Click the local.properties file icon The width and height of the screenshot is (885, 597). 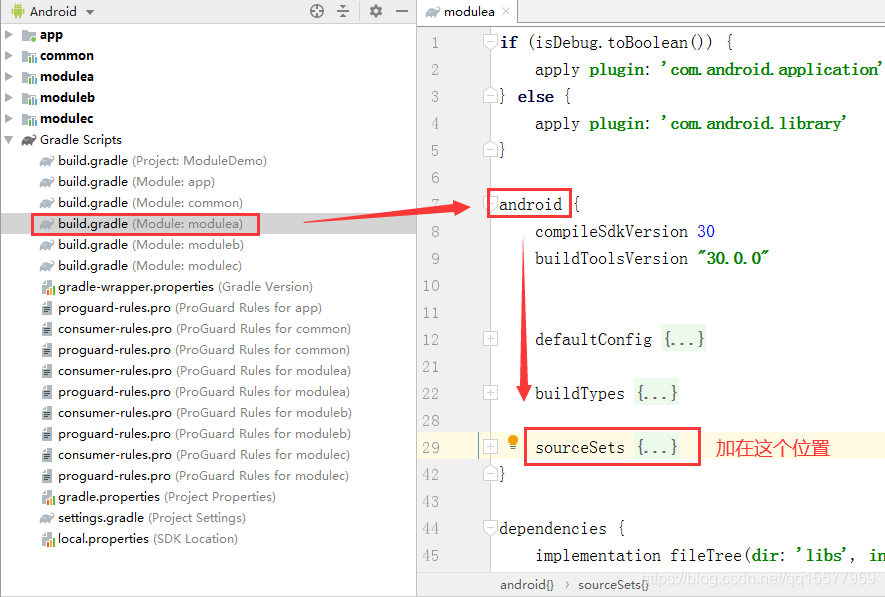coord(48,539)
